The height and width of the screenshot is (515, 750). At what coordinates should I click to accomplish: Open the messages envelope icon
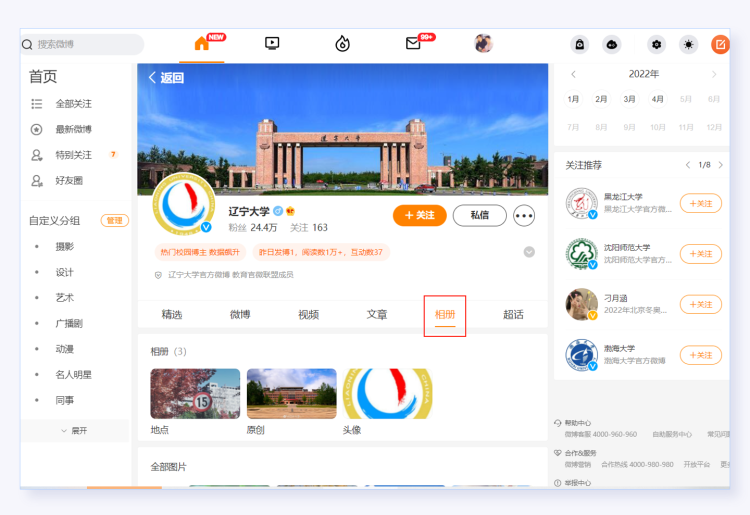(413, 44)
